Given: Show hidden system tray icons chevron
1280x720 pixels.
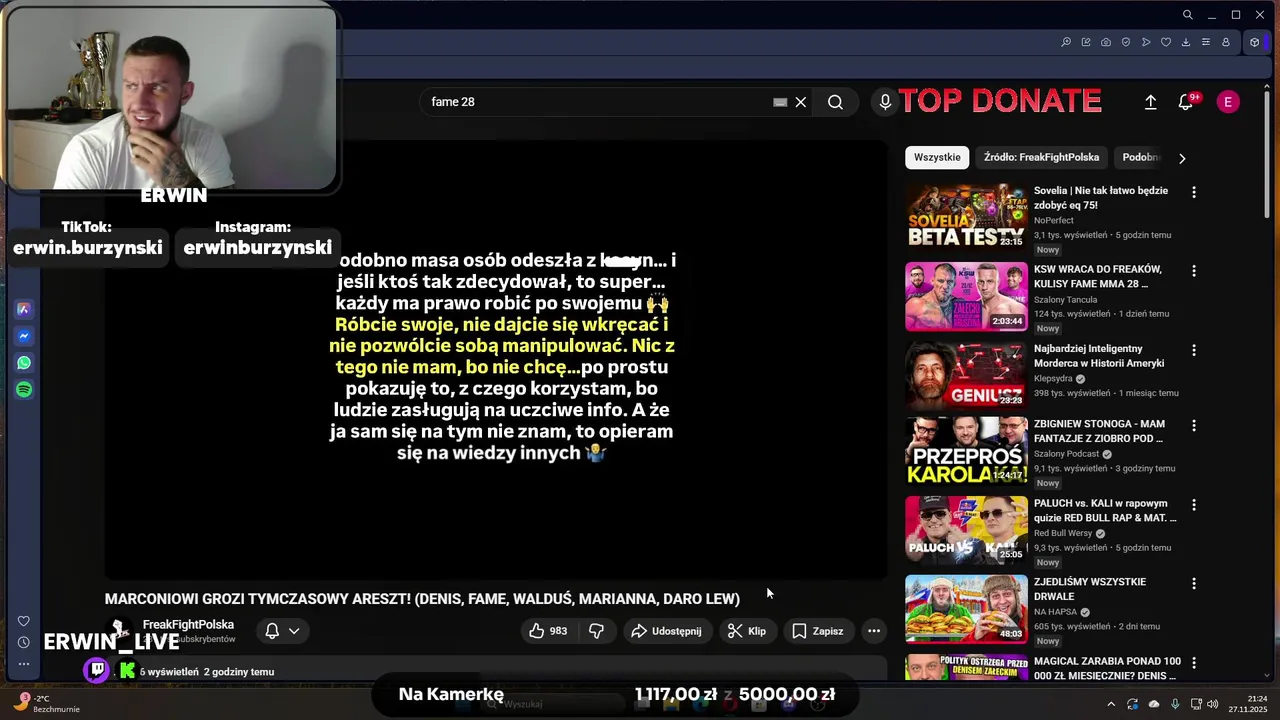Looking at the screenshot, I should pos(1110,704).
